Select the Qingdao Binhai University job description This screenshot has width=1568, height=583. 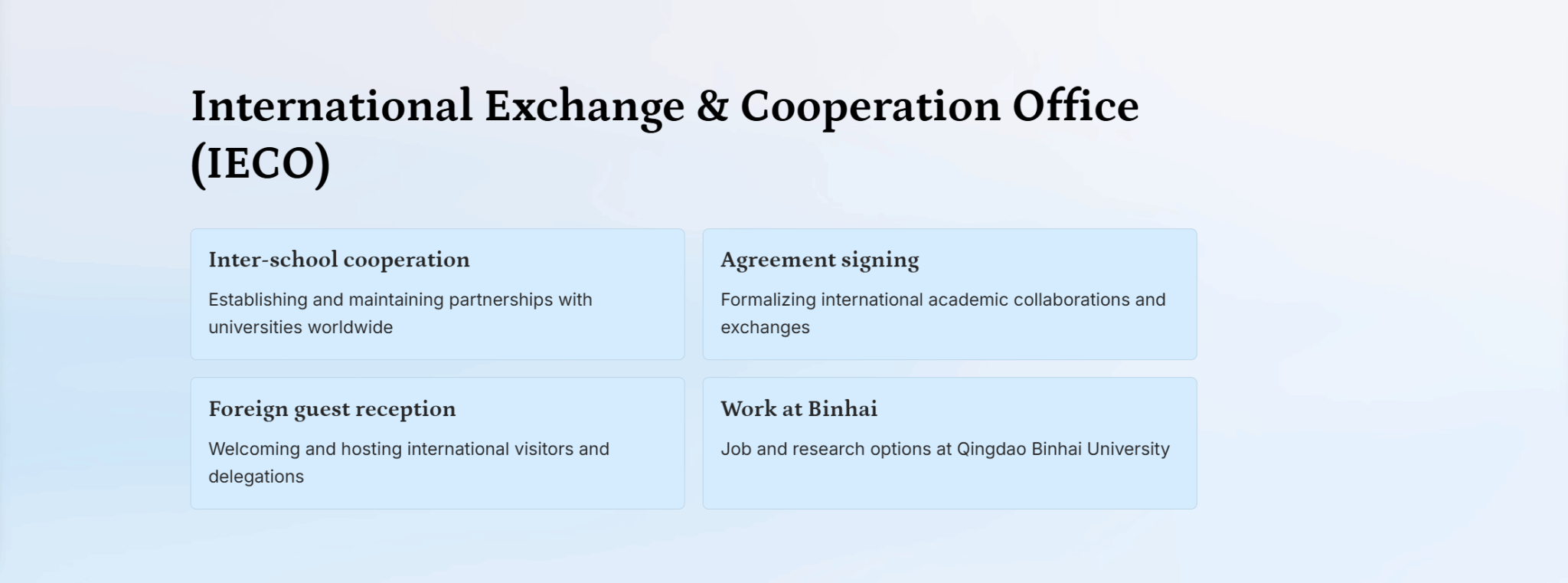tap(945, 449)
